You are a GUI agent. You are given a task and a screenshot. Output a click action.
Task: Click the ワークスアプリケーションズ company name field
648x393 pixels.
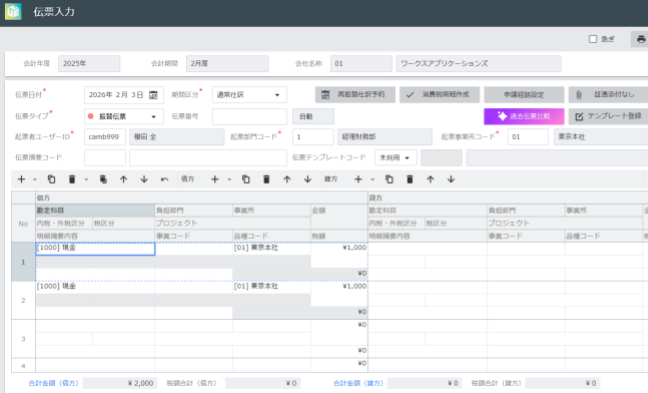click(x=479, y=64)
